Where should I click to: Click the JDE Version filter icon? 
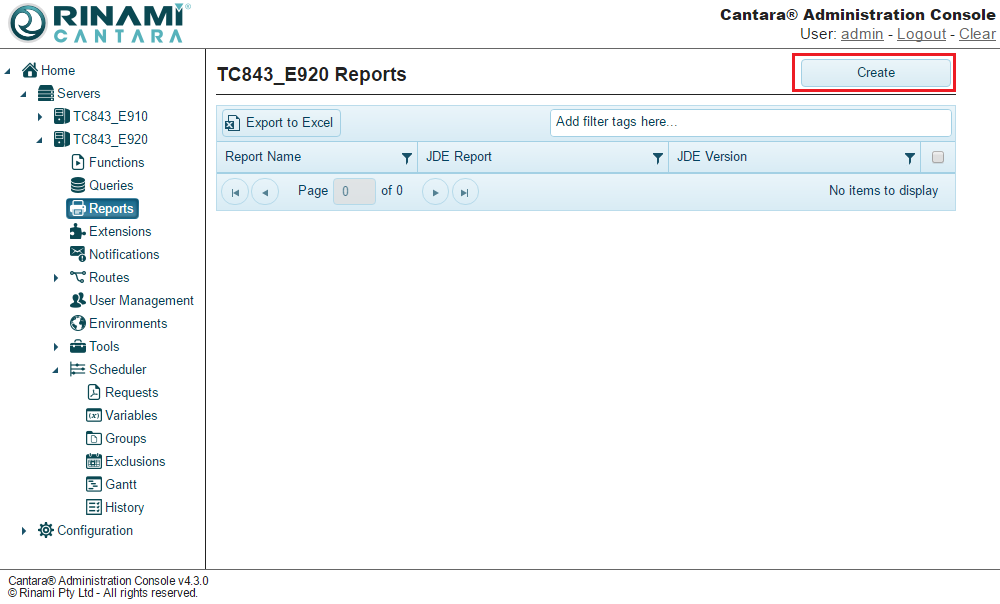click(x=909, y=158)
